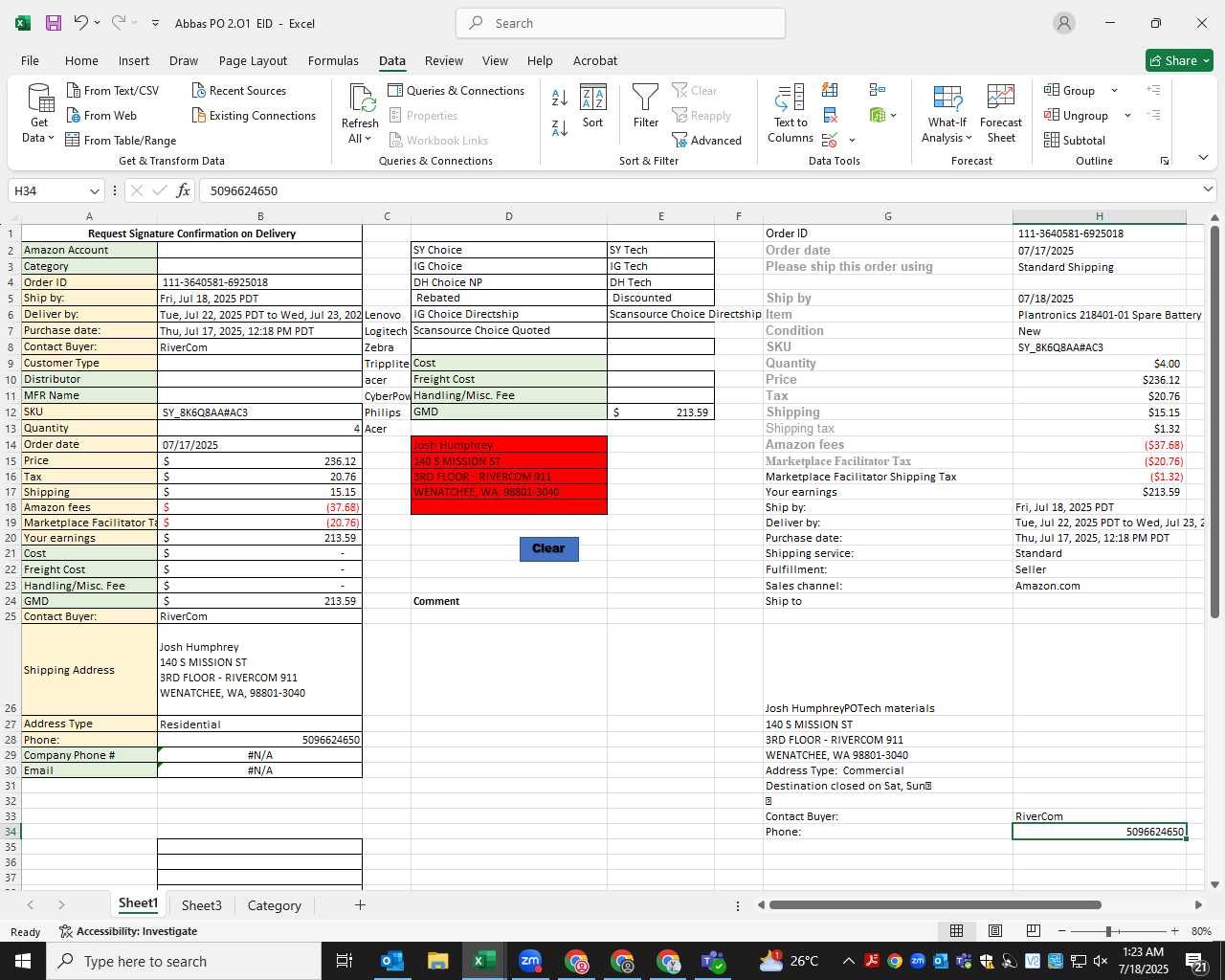The width and height of the screenshot is (1225, 980).
Task: Click the Search box in title bar
Action: [x=620, y=23]
